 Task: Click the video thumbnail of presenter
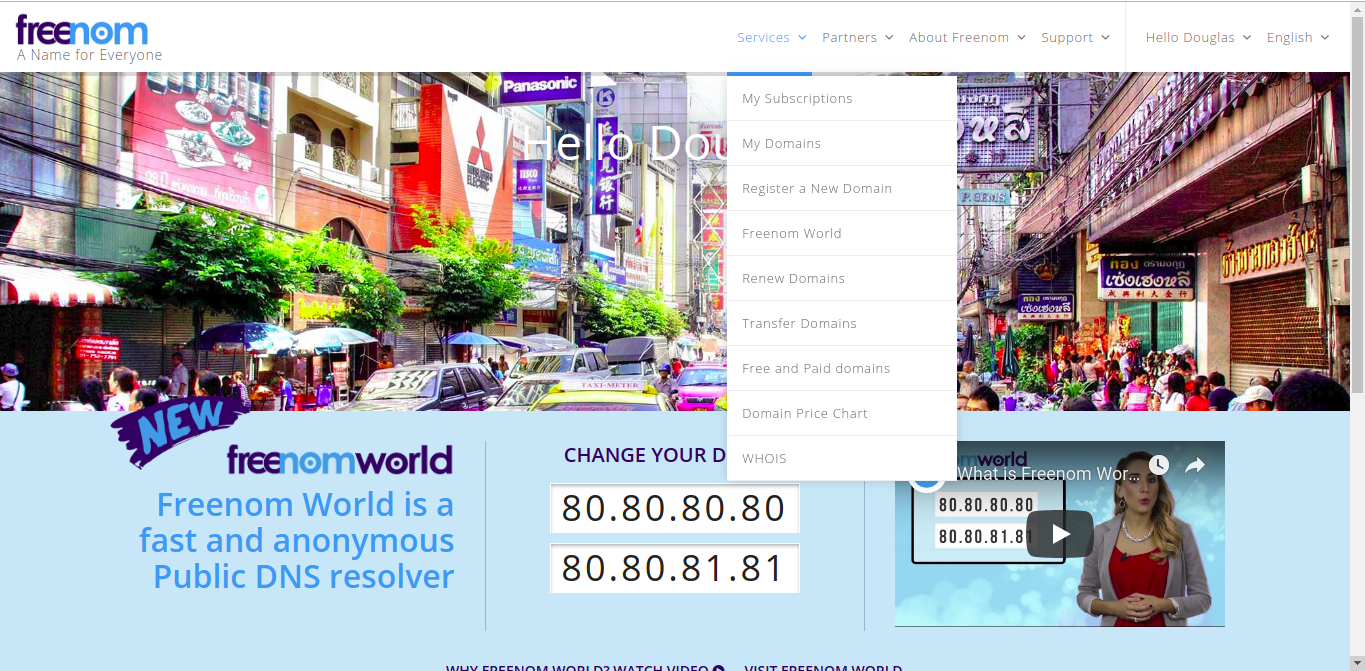(1060, 534)
